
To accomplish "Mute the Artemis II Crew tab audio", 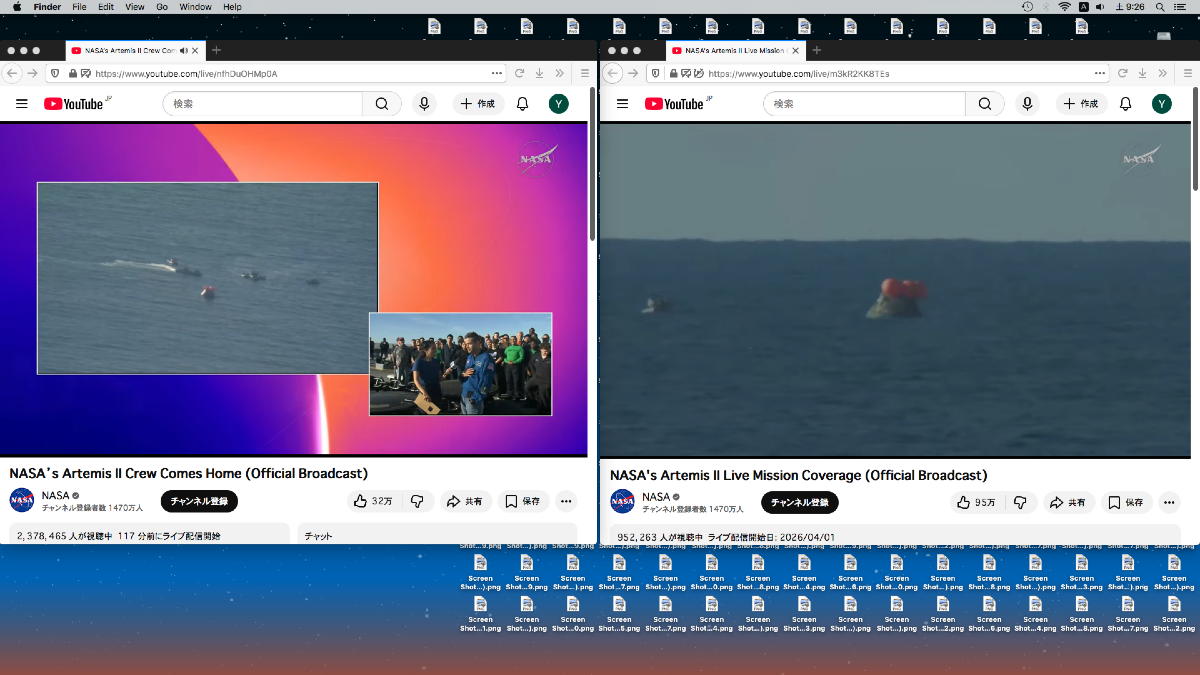I will coord(183,50).
